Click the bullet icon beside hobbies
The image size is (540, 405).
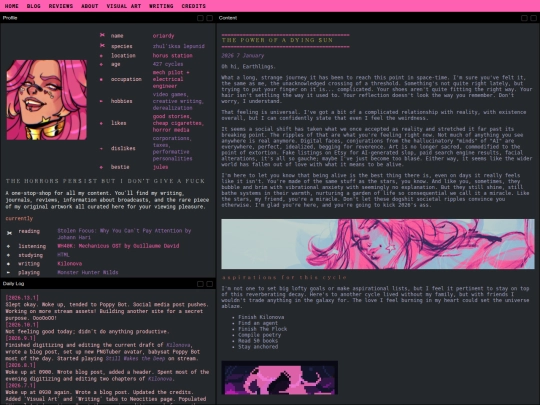click(101, 101)
